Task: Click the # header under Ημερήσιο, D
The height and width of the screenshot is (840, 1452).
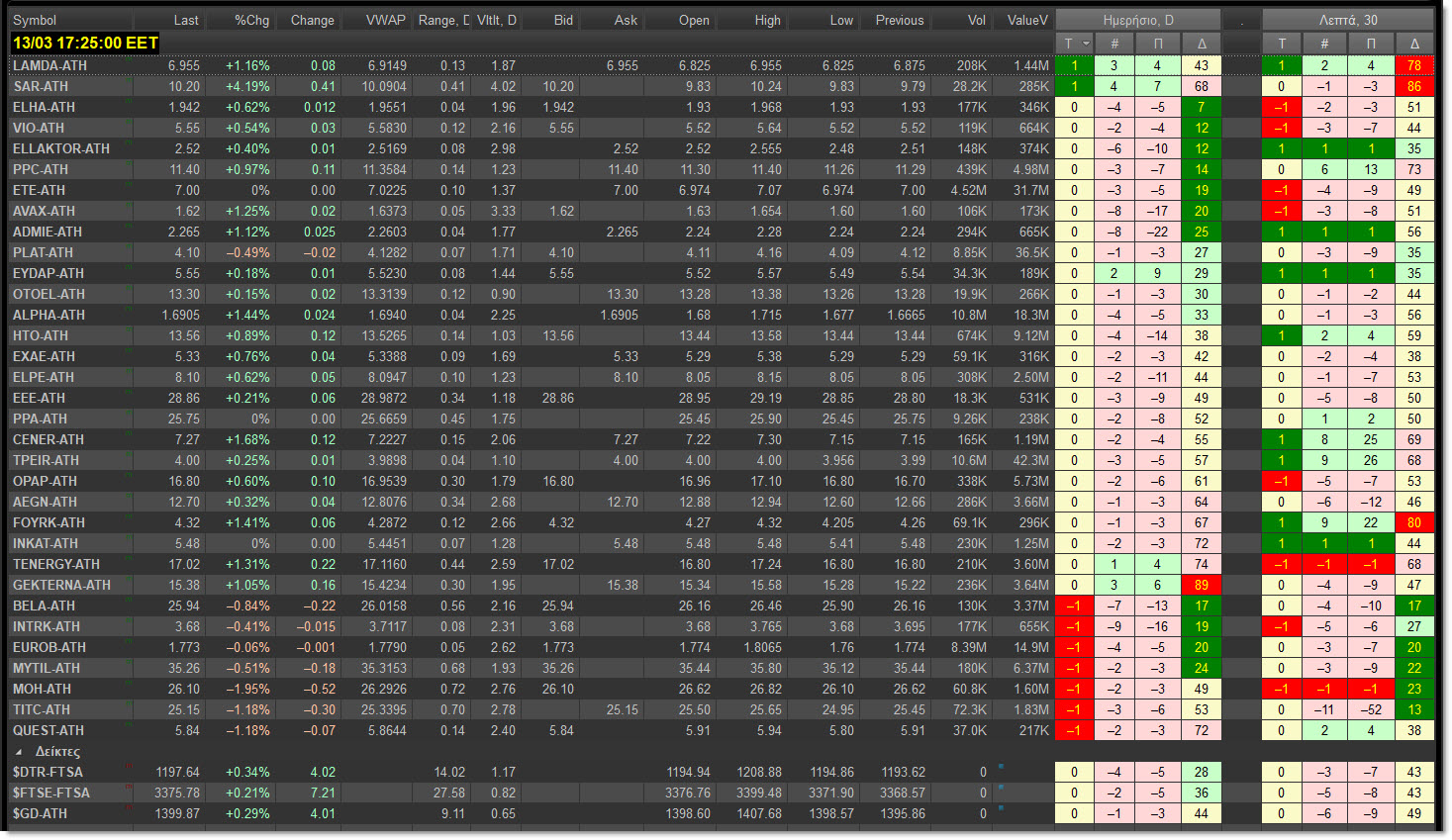Action: pyautogui.click(x=1114, y=44)
